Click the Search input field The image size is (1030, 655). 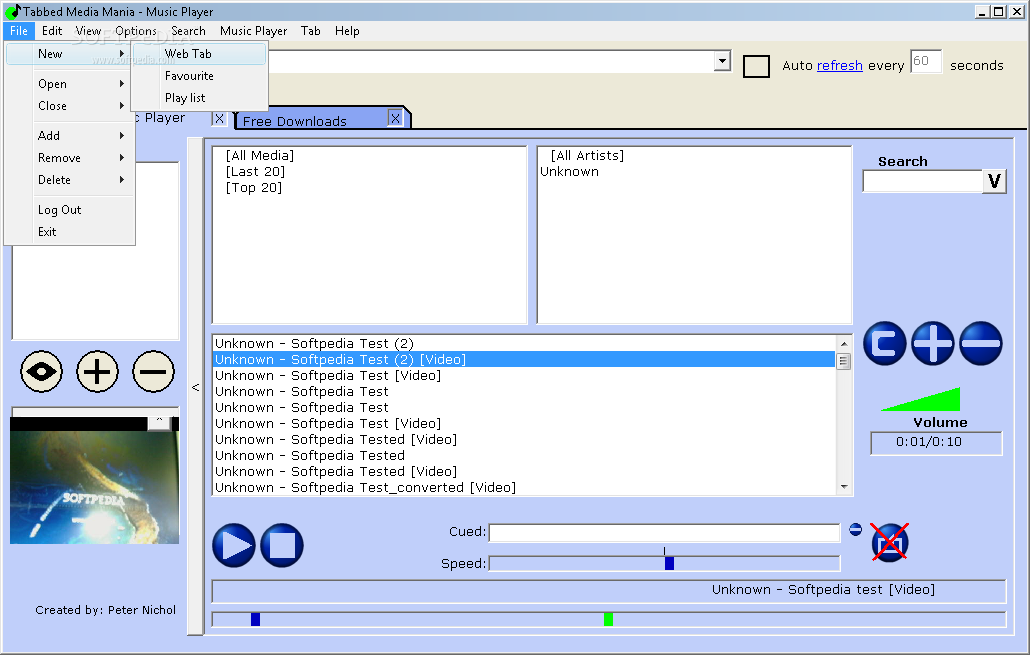(923, 181)
